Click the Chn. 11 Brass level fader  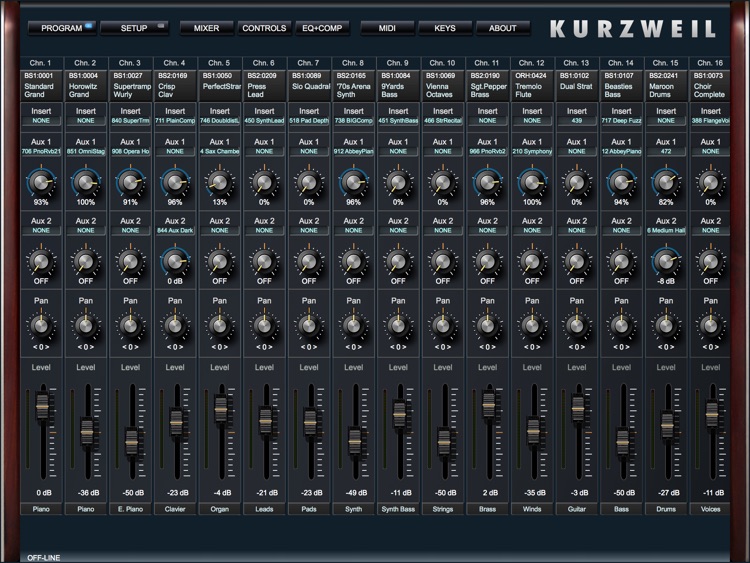click(488, 405)
